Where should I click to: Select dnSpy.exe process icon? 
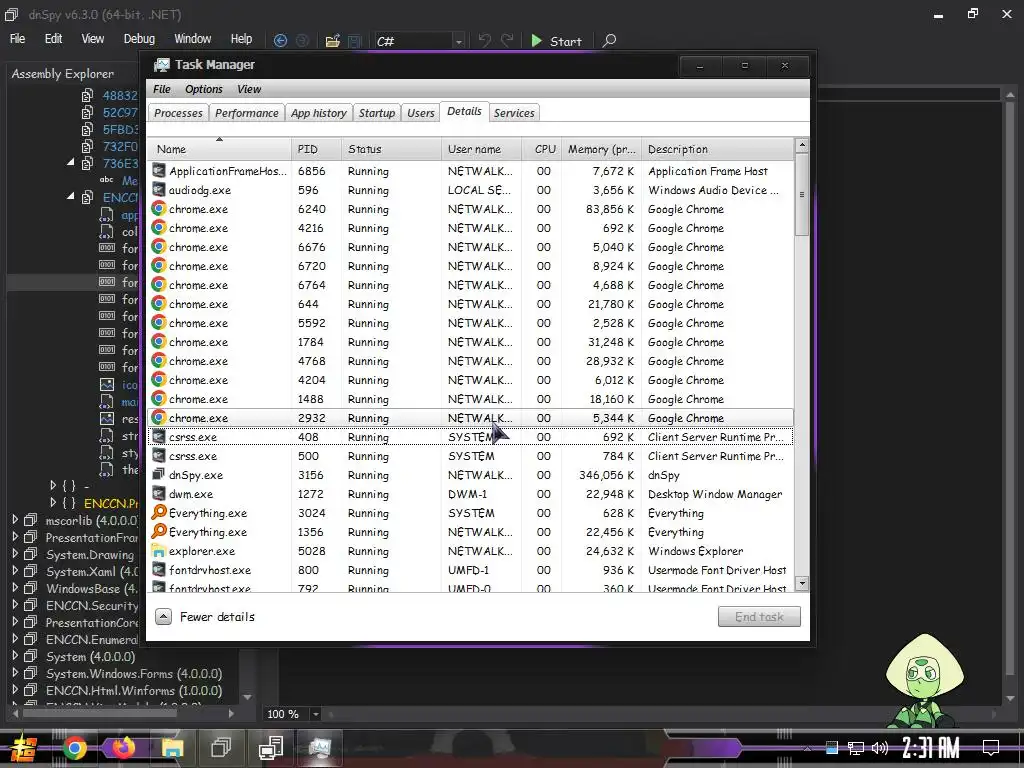(x=159, y=474)
